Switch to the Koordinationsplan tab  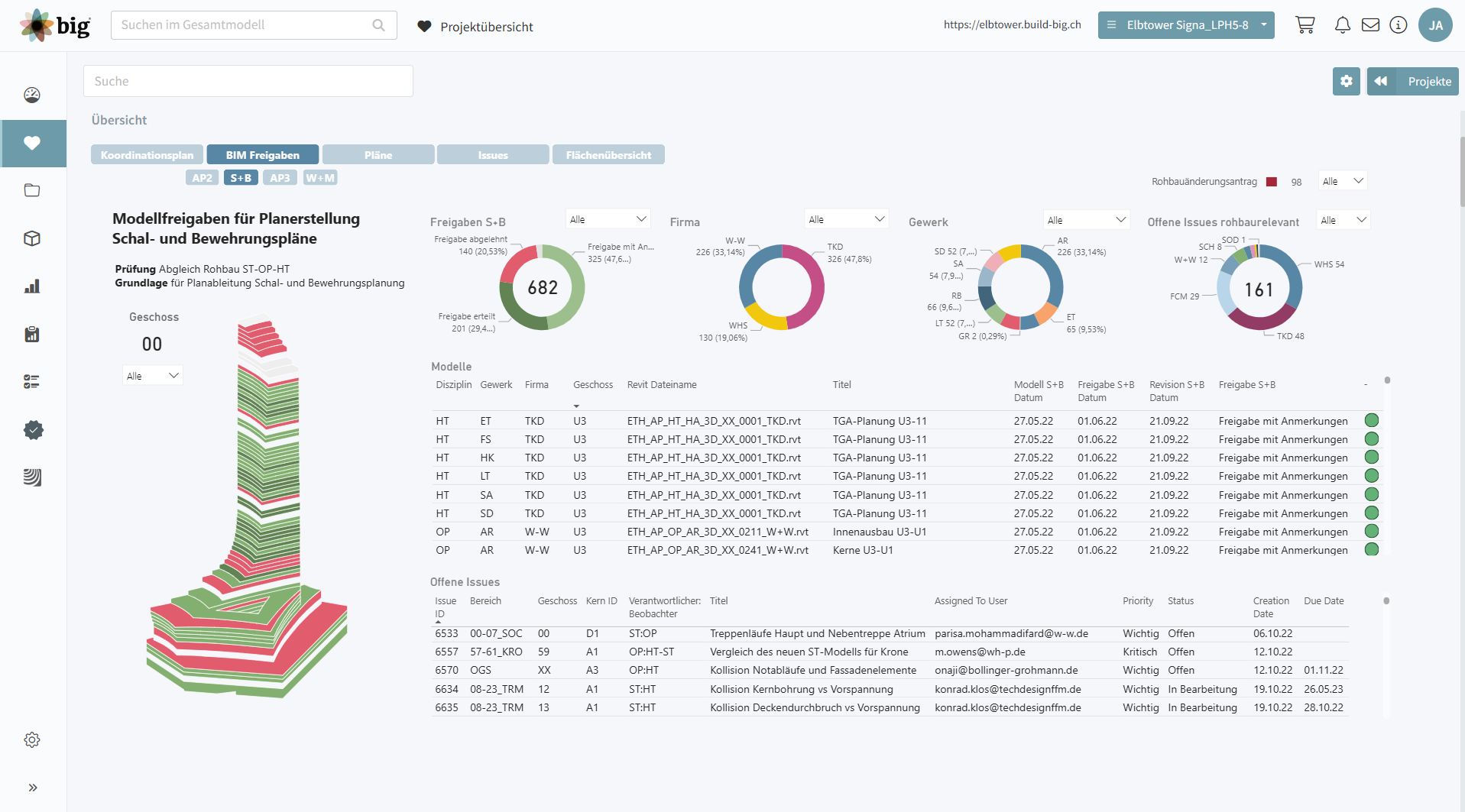click(147, 155)
